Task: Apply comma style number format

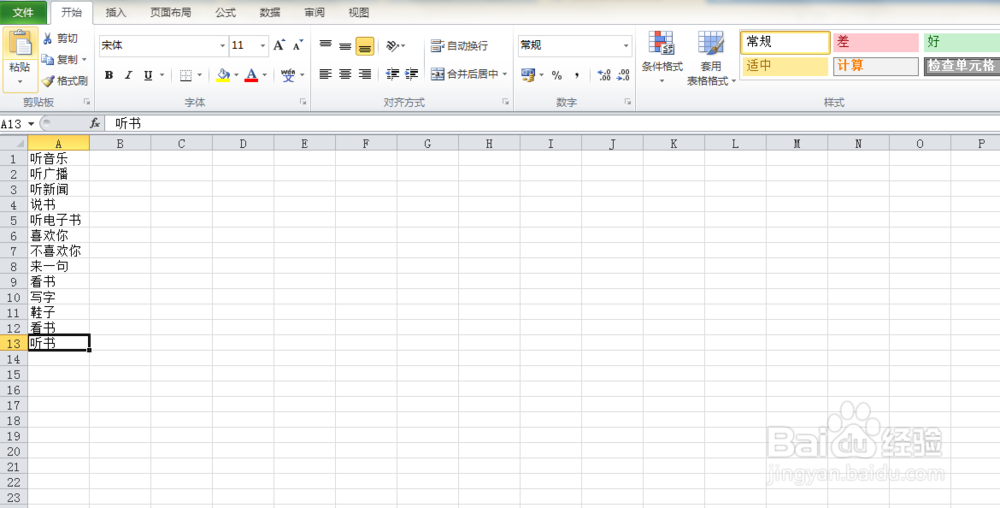Action: coord(577,75)
